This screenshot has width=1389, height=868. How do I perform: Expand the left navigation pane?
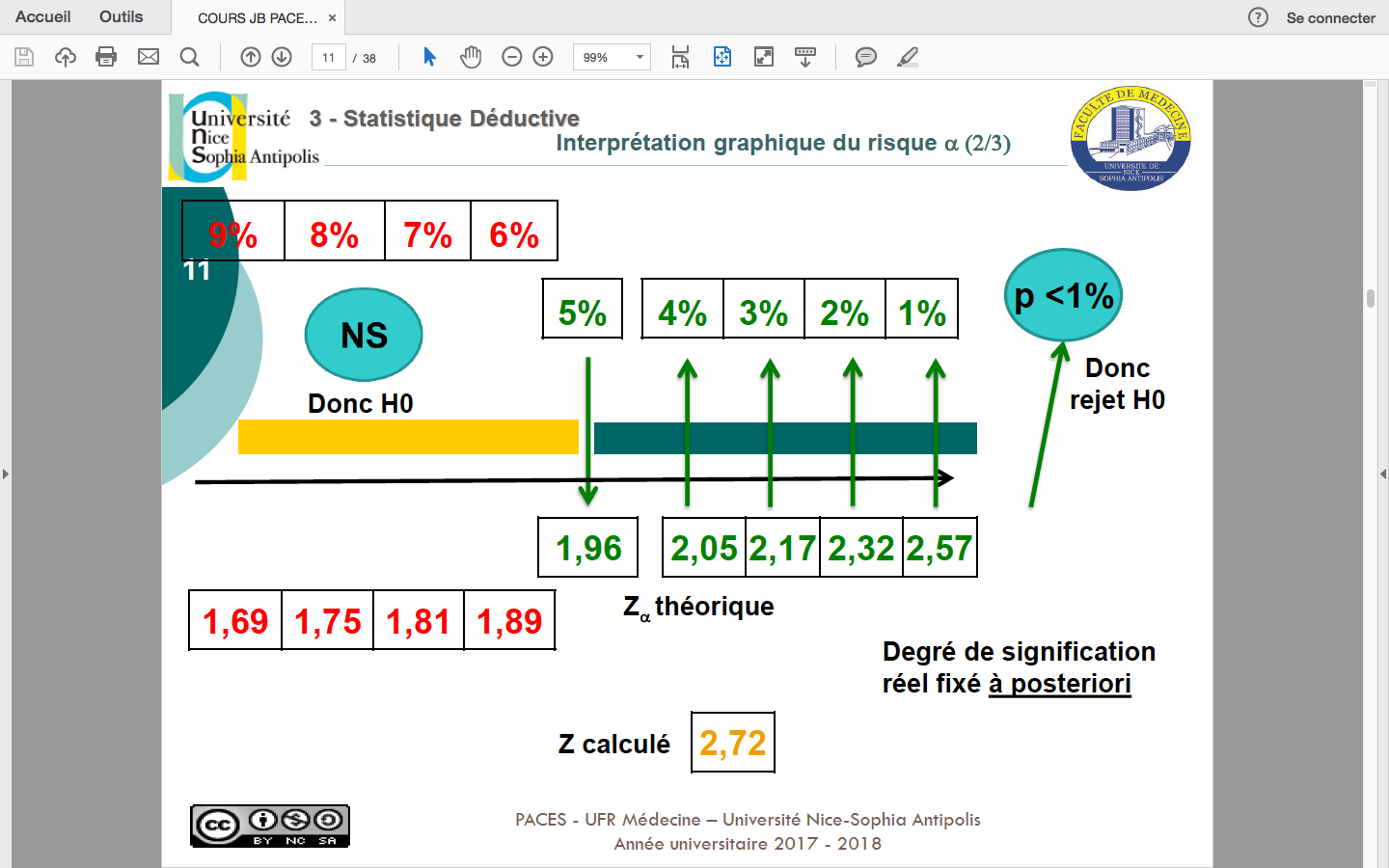click(6, 474)
